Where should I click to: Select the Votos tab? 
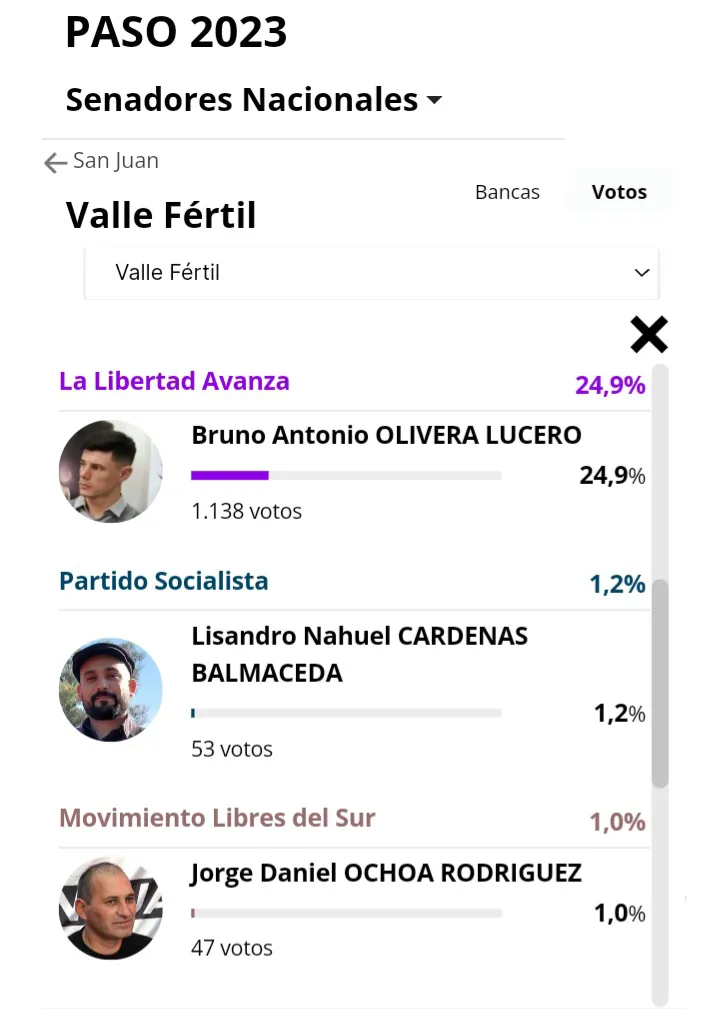coord(619,192)
